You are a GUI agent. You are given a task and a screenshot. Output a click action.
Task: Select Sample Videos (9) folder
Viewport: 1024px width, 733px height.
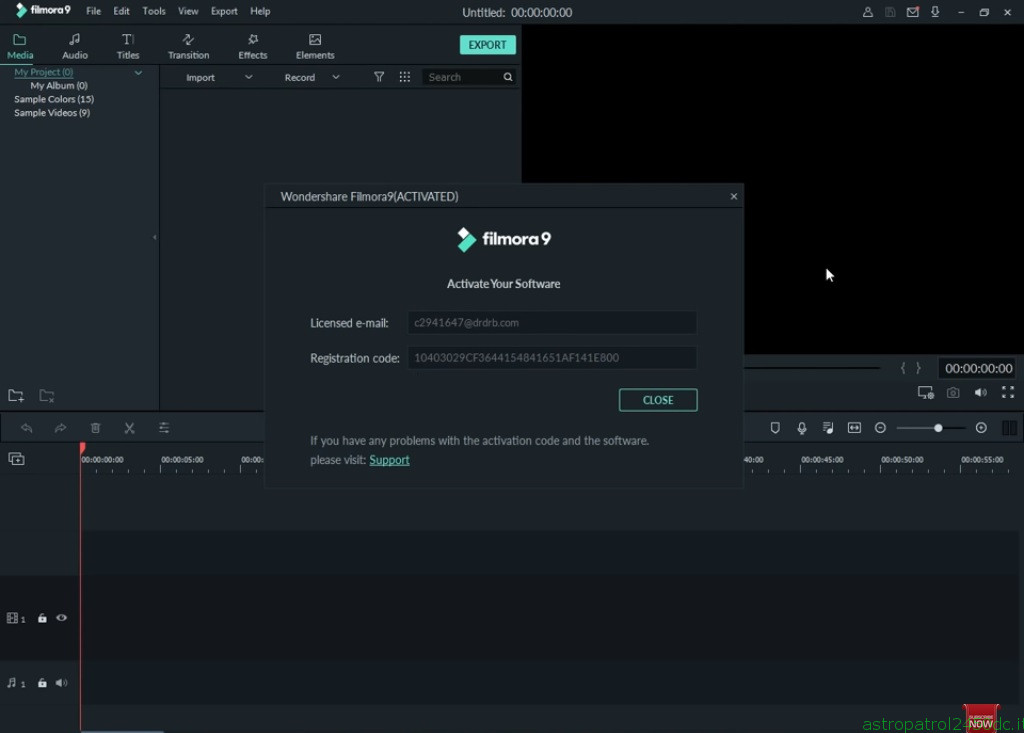52,113
